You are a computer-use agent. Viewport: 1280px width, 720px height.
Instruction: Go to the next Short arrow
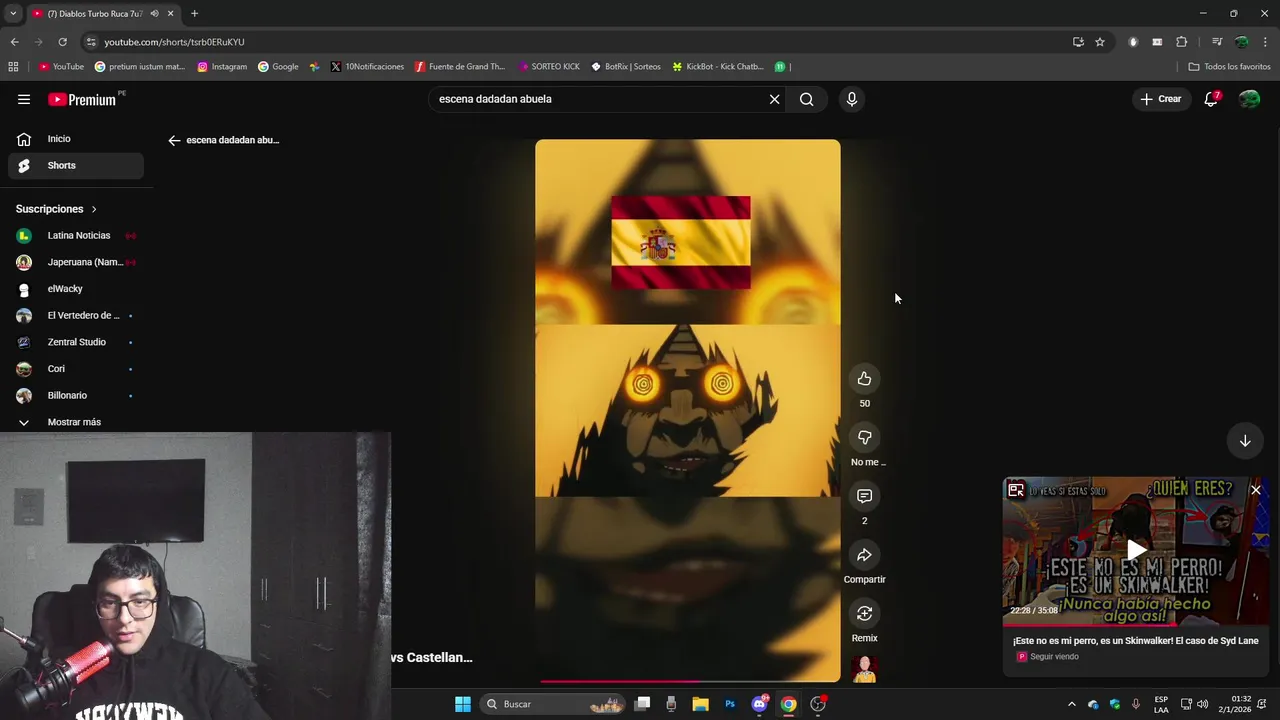[x=1245, y=441]
